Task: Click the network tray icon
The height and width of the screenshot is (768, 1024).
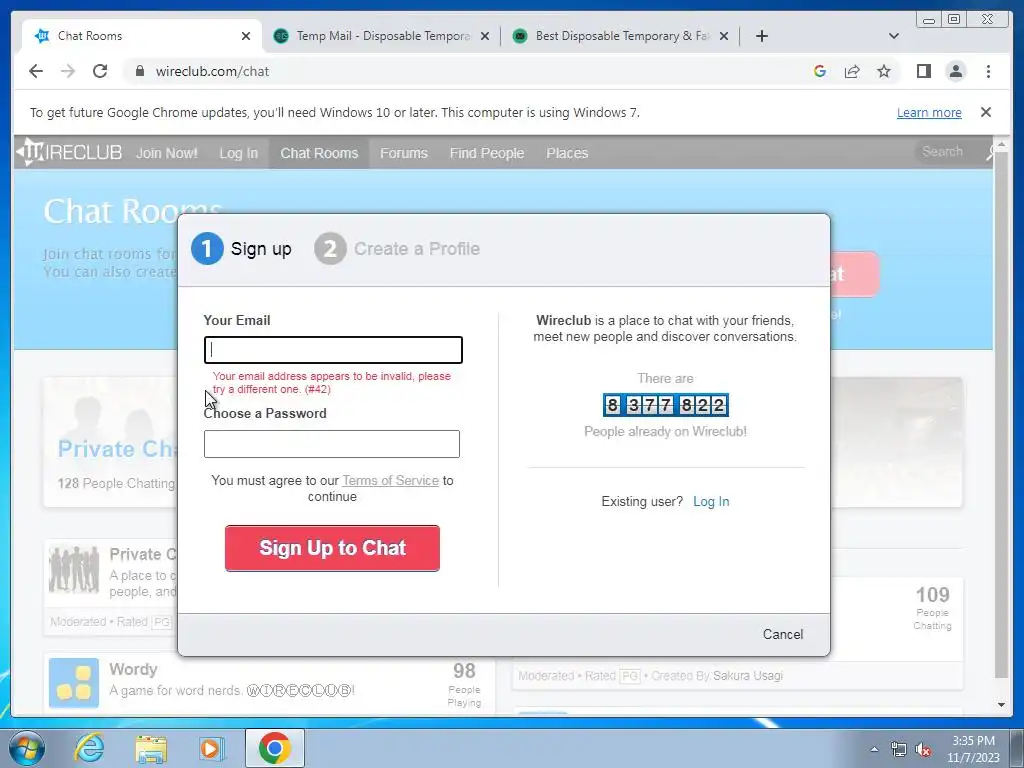Action: tap(899, 750)
